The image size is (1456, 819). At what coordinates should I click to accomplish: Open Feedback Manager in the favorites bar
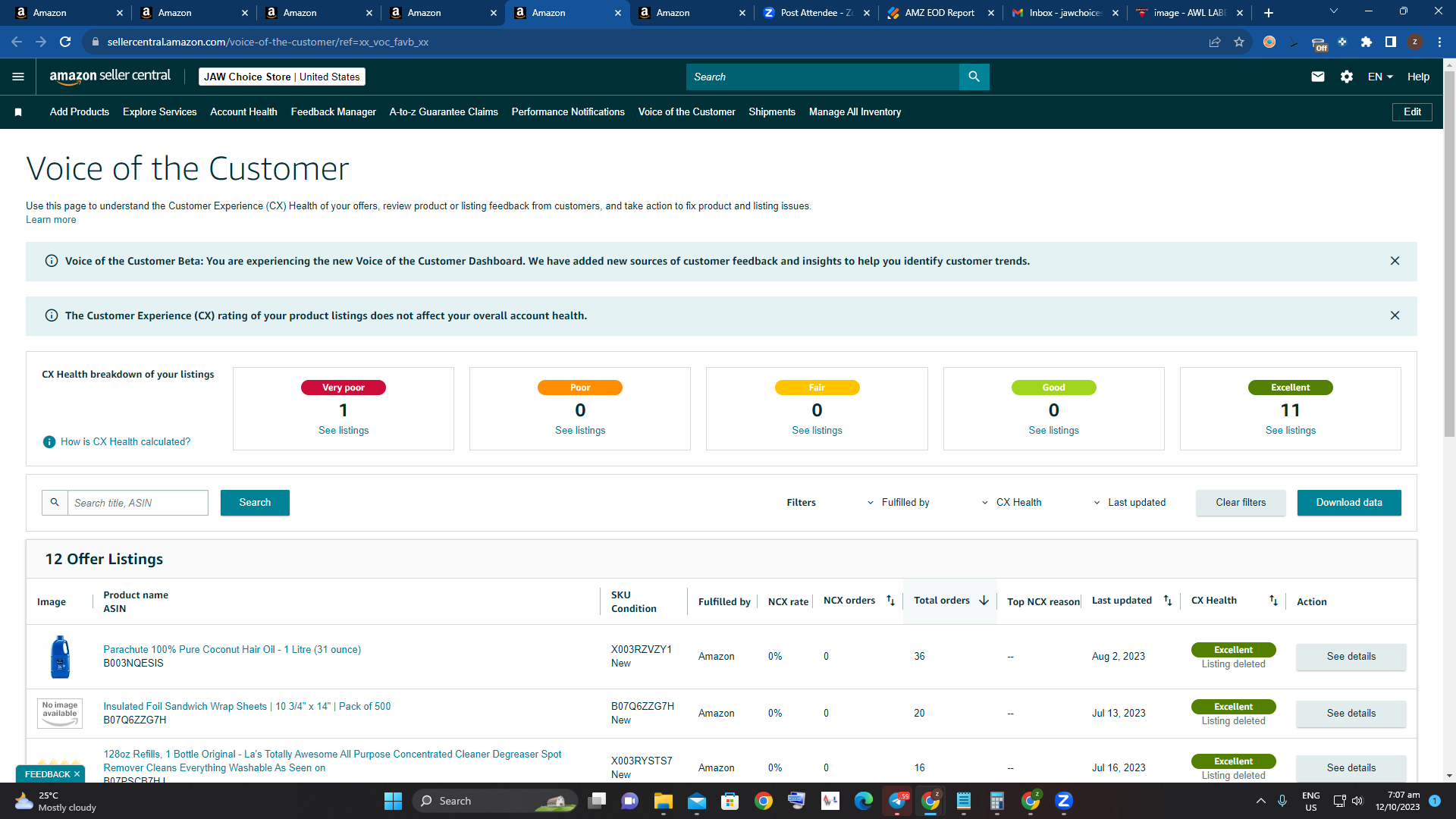[334, 112]
